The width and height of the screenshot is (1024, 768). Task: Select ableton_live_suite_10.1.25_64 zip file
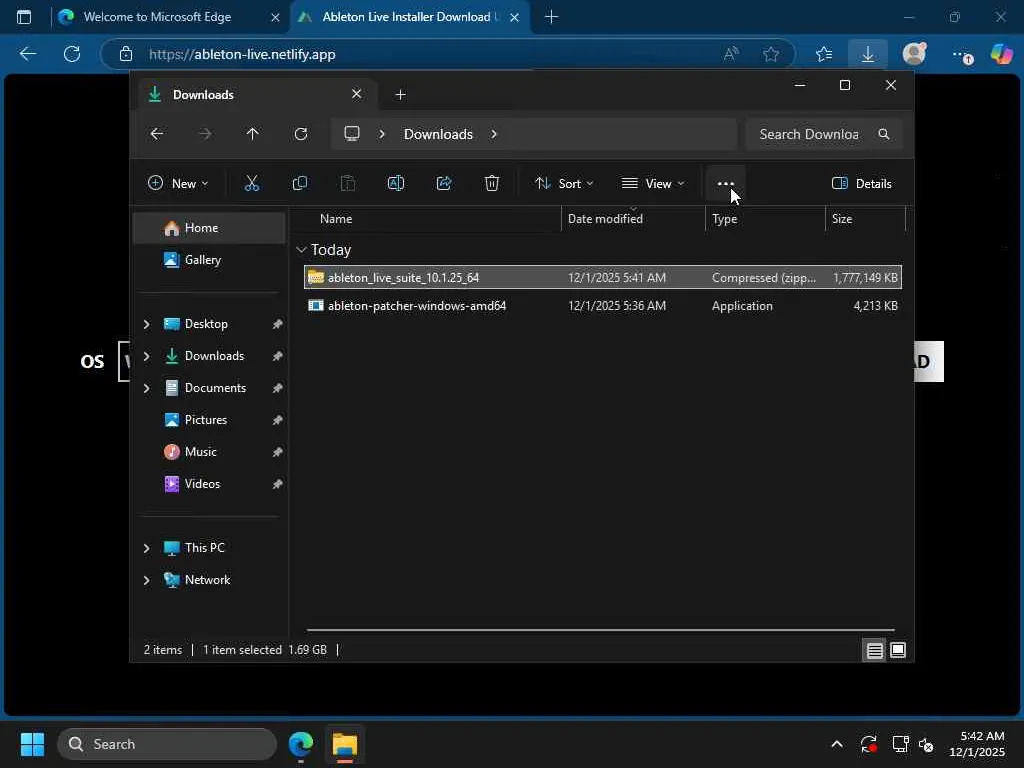point(603,278)
